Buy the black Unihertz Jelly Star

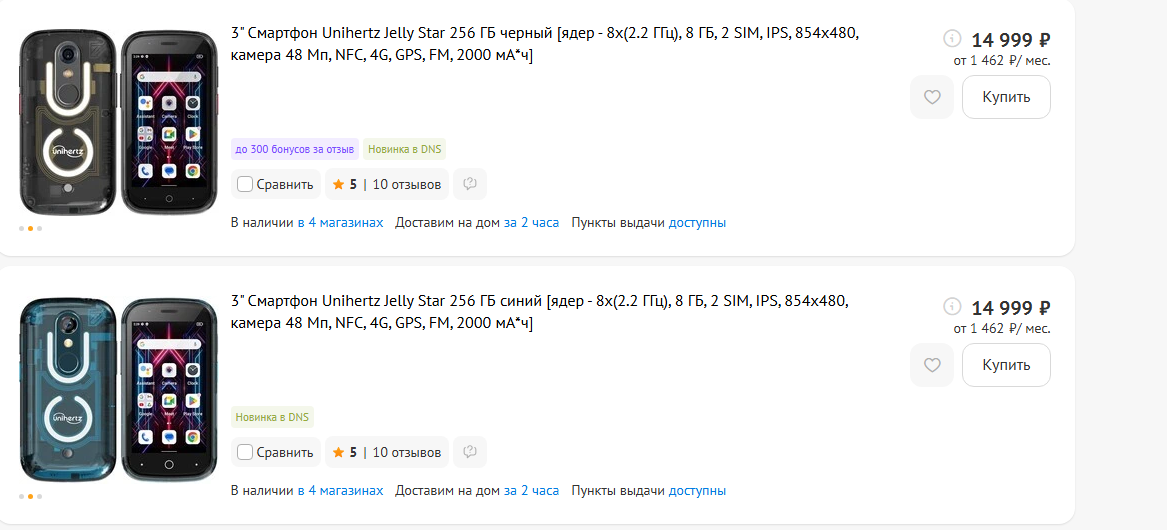point(1006,97)
